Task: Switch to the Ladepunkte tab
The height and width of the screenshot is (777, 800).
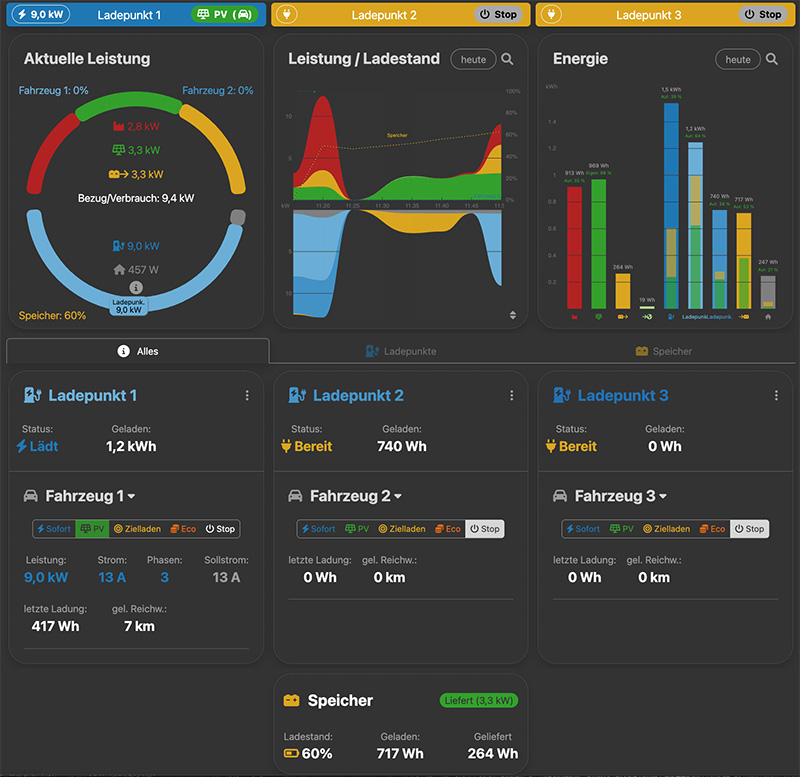Action: tap(400, 351)
